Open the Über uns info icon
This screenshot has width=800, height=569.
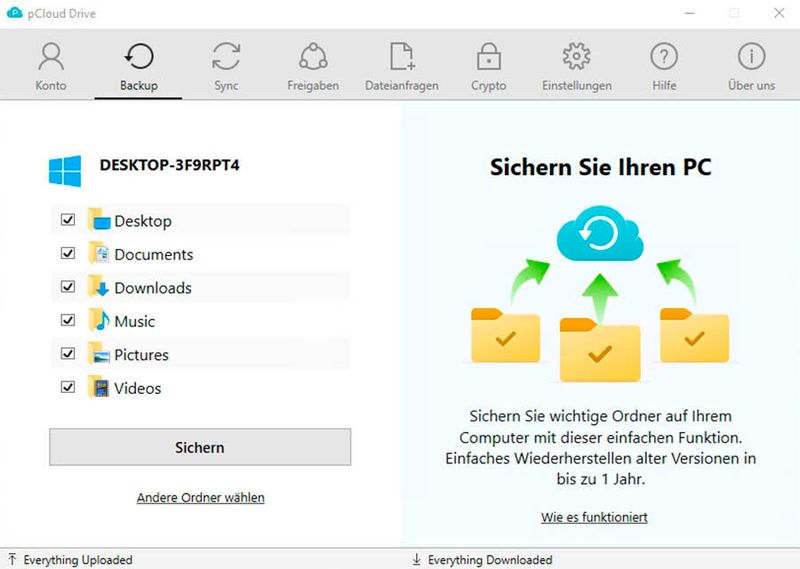click(752, 56)
